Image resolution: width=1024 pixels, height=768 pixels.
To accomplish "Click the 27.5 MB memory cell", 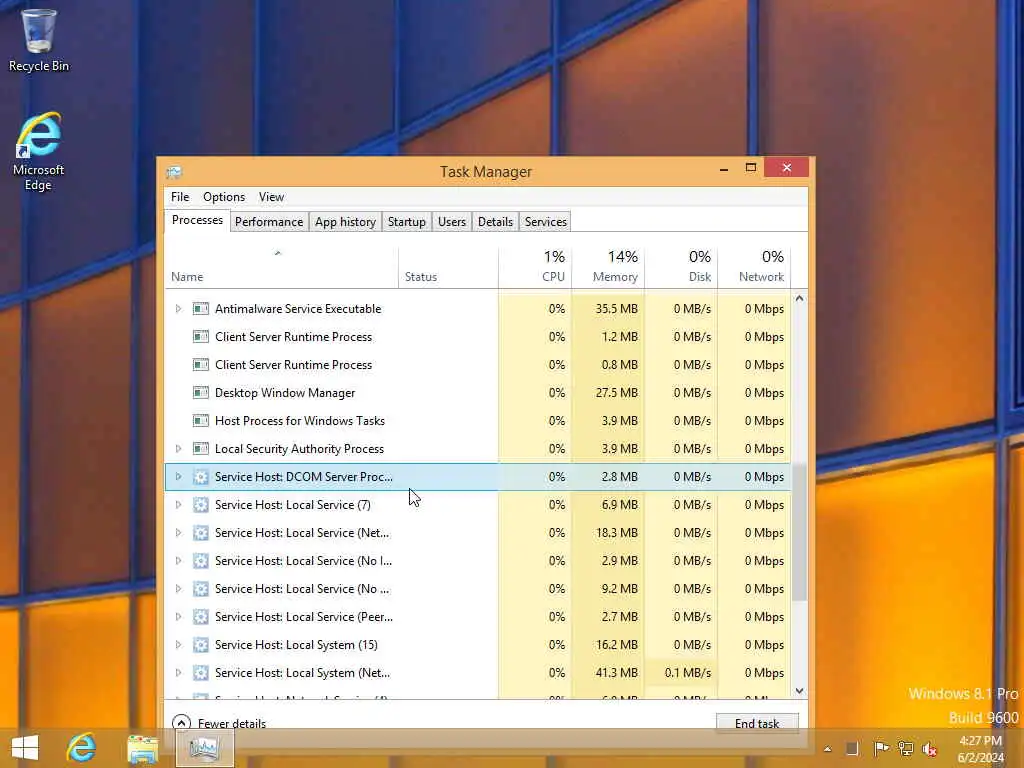I will tap(608, 392).
